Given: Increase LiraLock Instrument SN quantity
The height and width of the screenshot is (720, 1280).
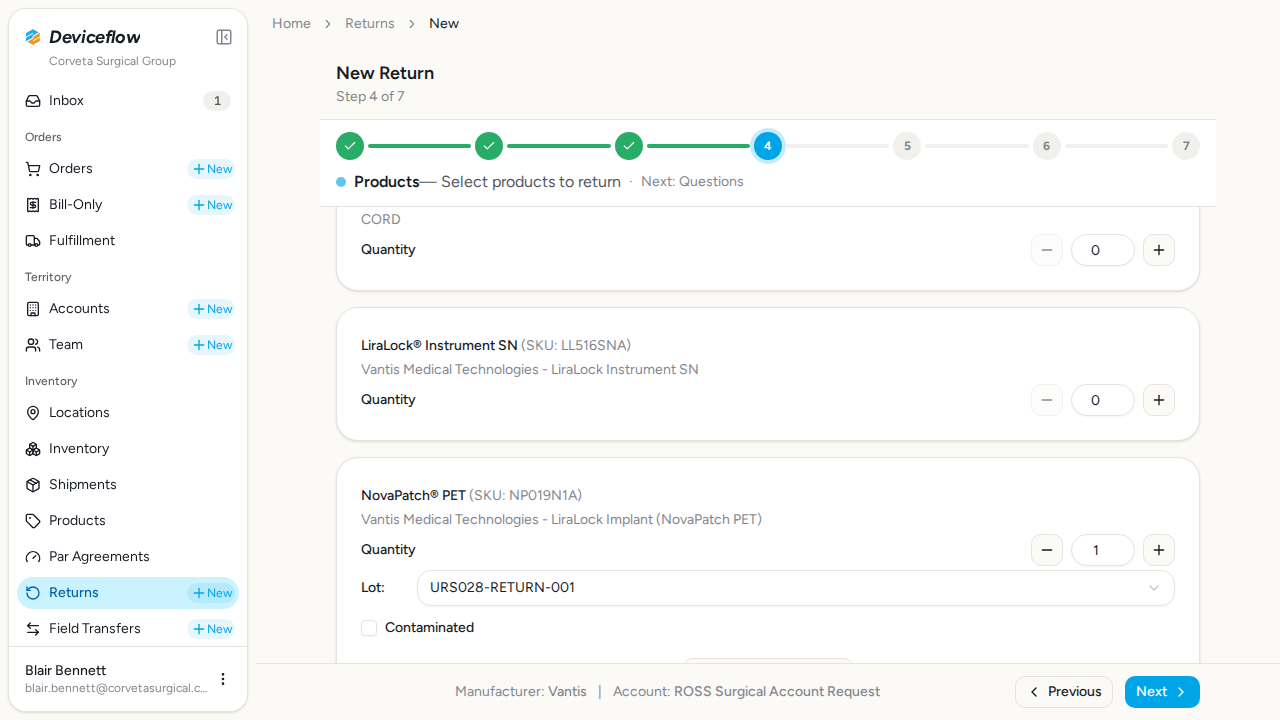Looking at the screenshot, I should click(1159, 400).
